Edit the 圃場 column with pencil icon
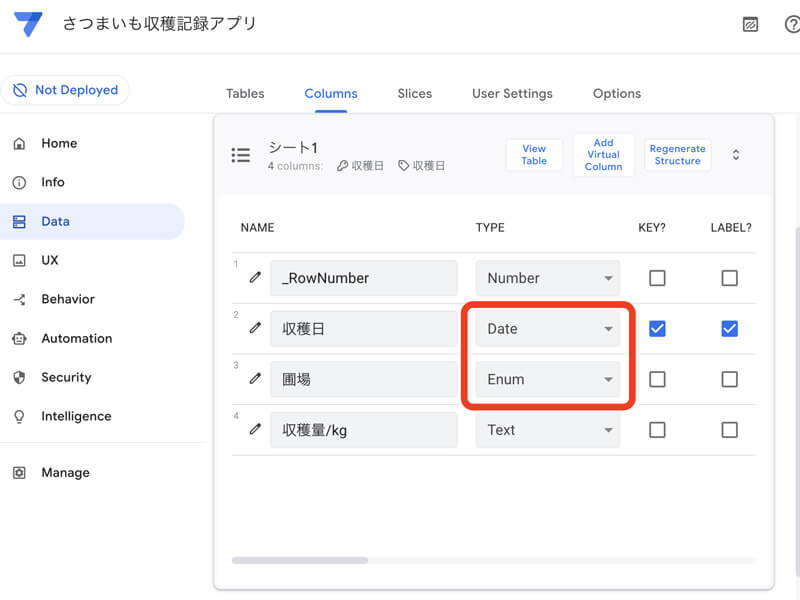Image resolution: width=800 pixels, height=600 pixels. coord(255,379)
